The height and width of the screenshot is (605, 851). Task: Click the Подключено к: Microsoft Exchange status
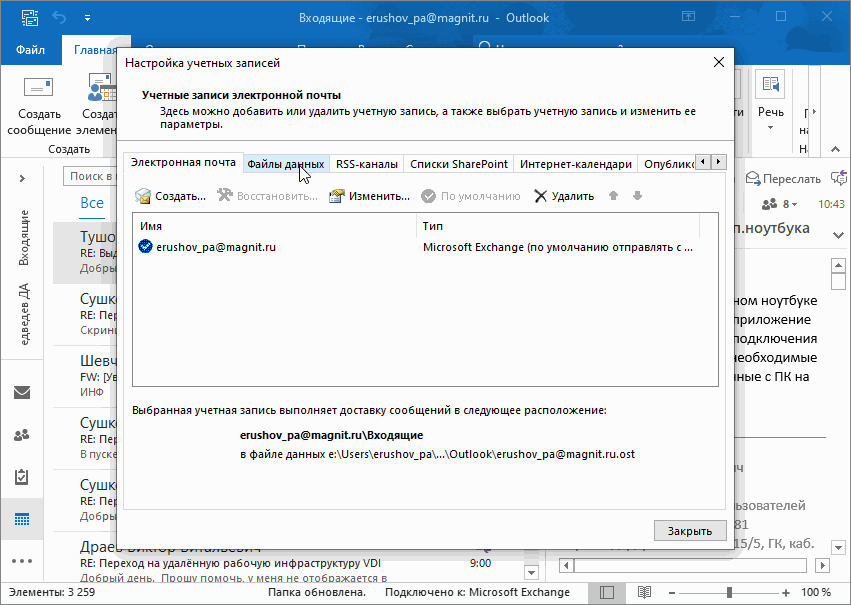point(477,592)
